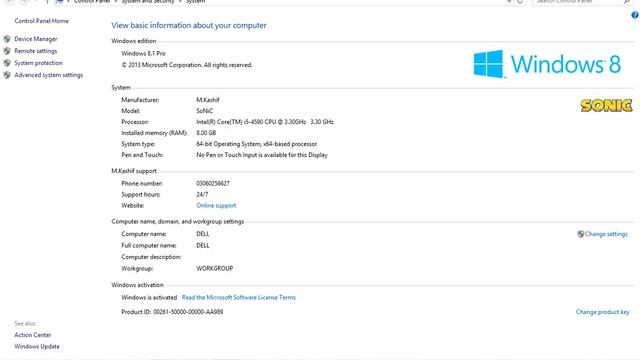Open Advanced system settings link
640x360 pixels.
click(49, 75)
